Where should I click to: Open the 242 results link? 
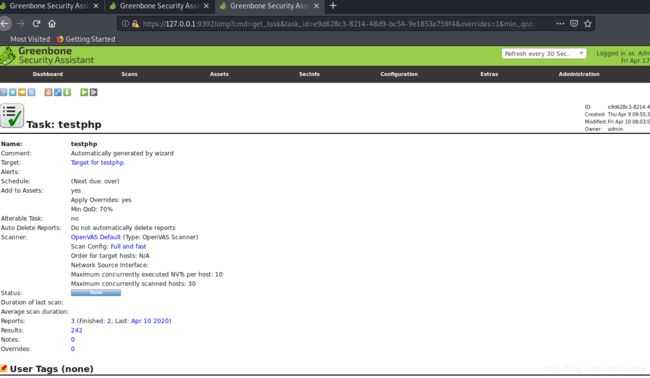pos(76,330)
